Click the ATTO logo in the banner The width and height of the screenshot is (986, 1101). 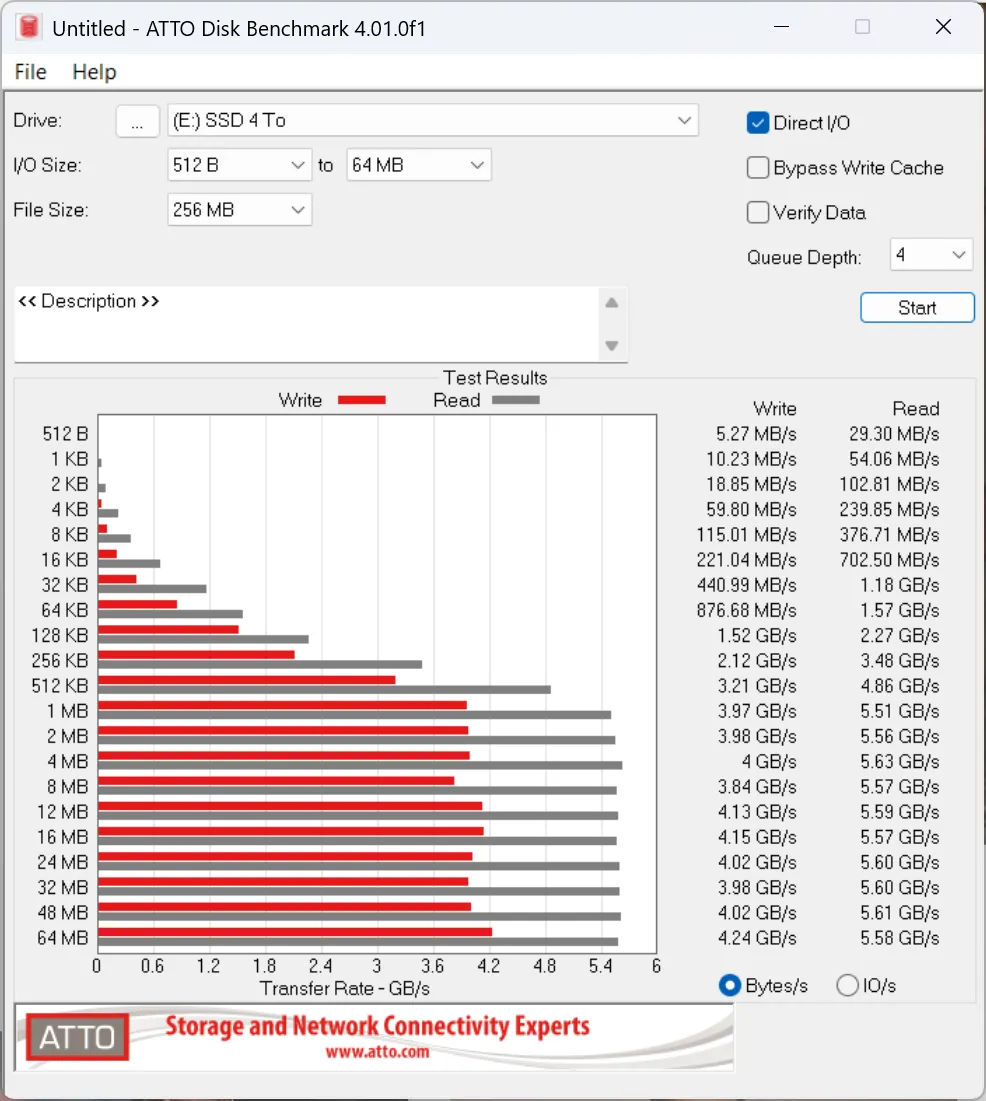(x=77, y=1037)
